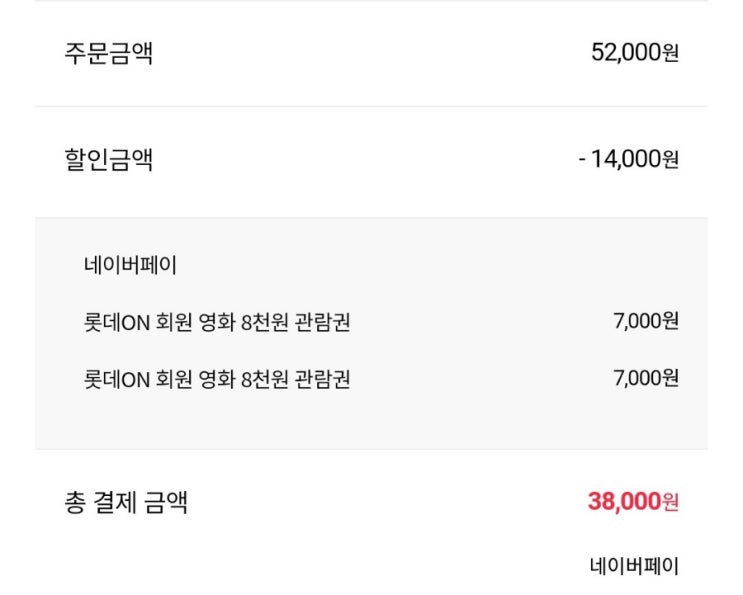This screenshot has width=743, height=595.
Task: Click the 네이버페이 heading in discount details
Action: pos(130,265)
